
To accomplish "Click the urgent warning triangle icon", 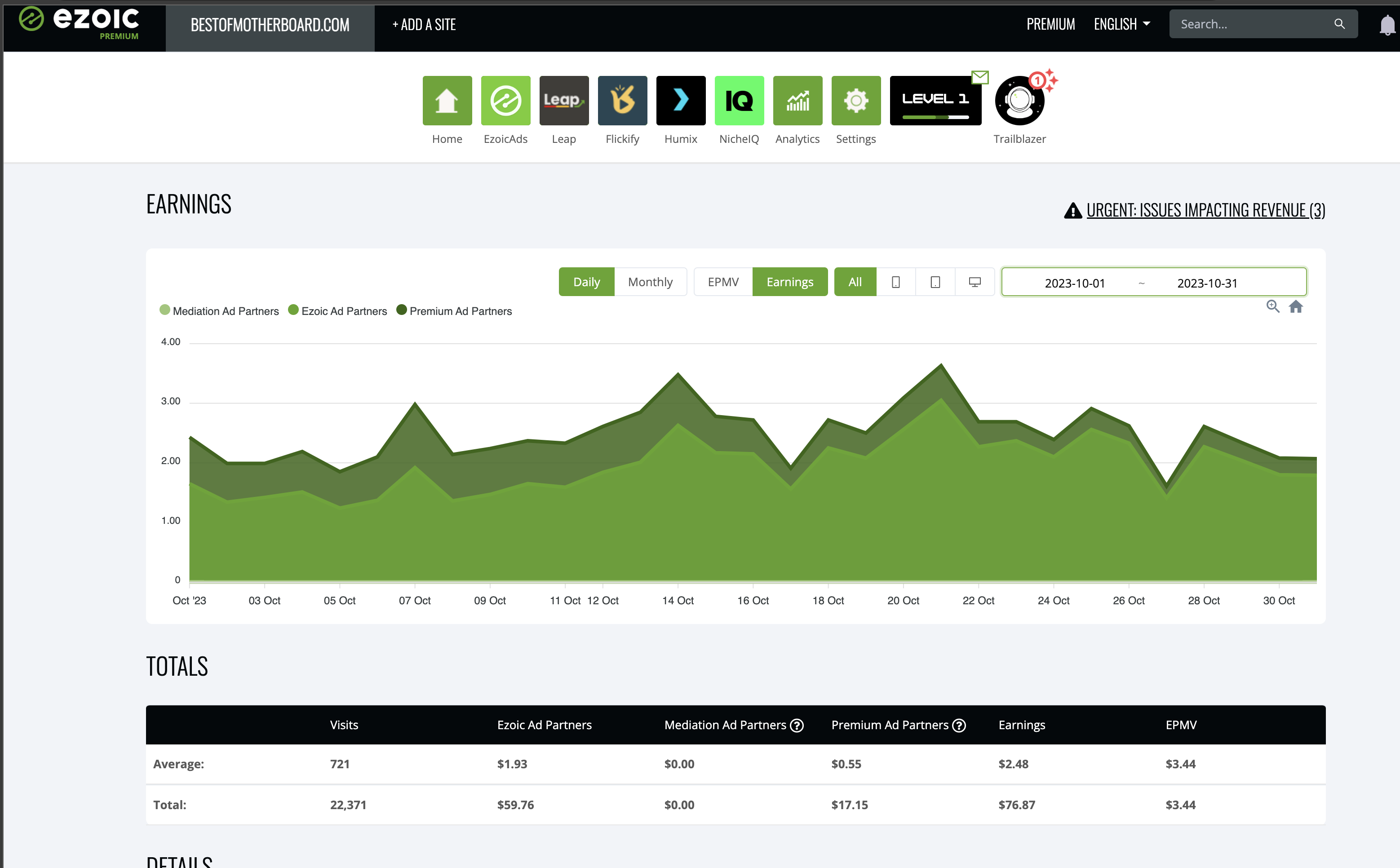I will click(x=1073, y=211).
